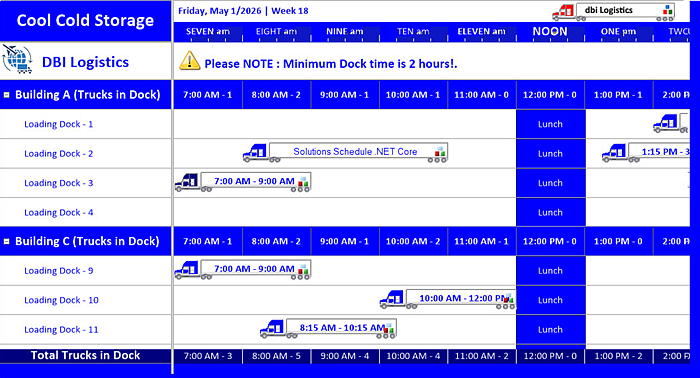Select Loading Dock - 2 row
The image size is (700, 378).
click(x=86, y=154)
